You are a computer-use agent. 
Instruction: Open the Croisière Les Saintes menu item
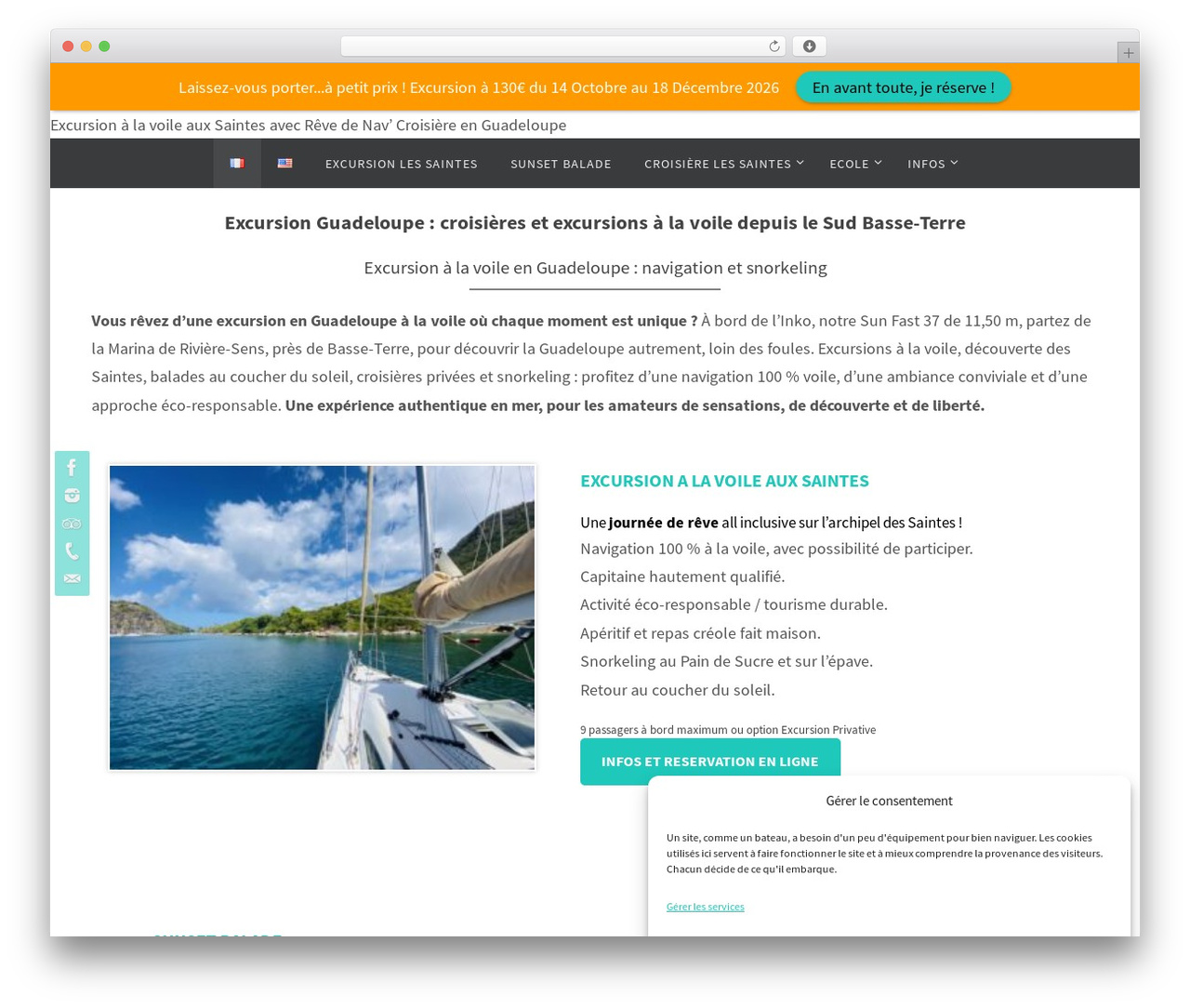pos(718,164)
